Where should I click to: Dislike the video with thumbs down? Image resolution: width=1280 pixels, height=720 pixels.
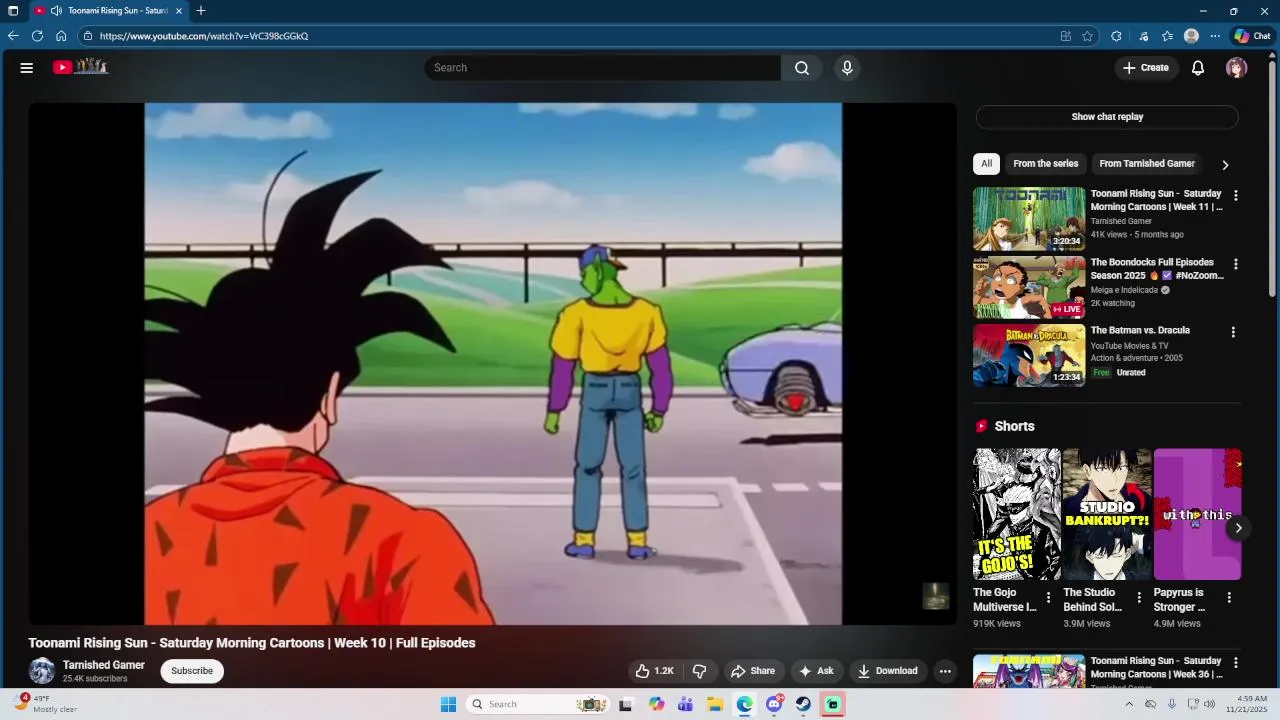point(700,671)
